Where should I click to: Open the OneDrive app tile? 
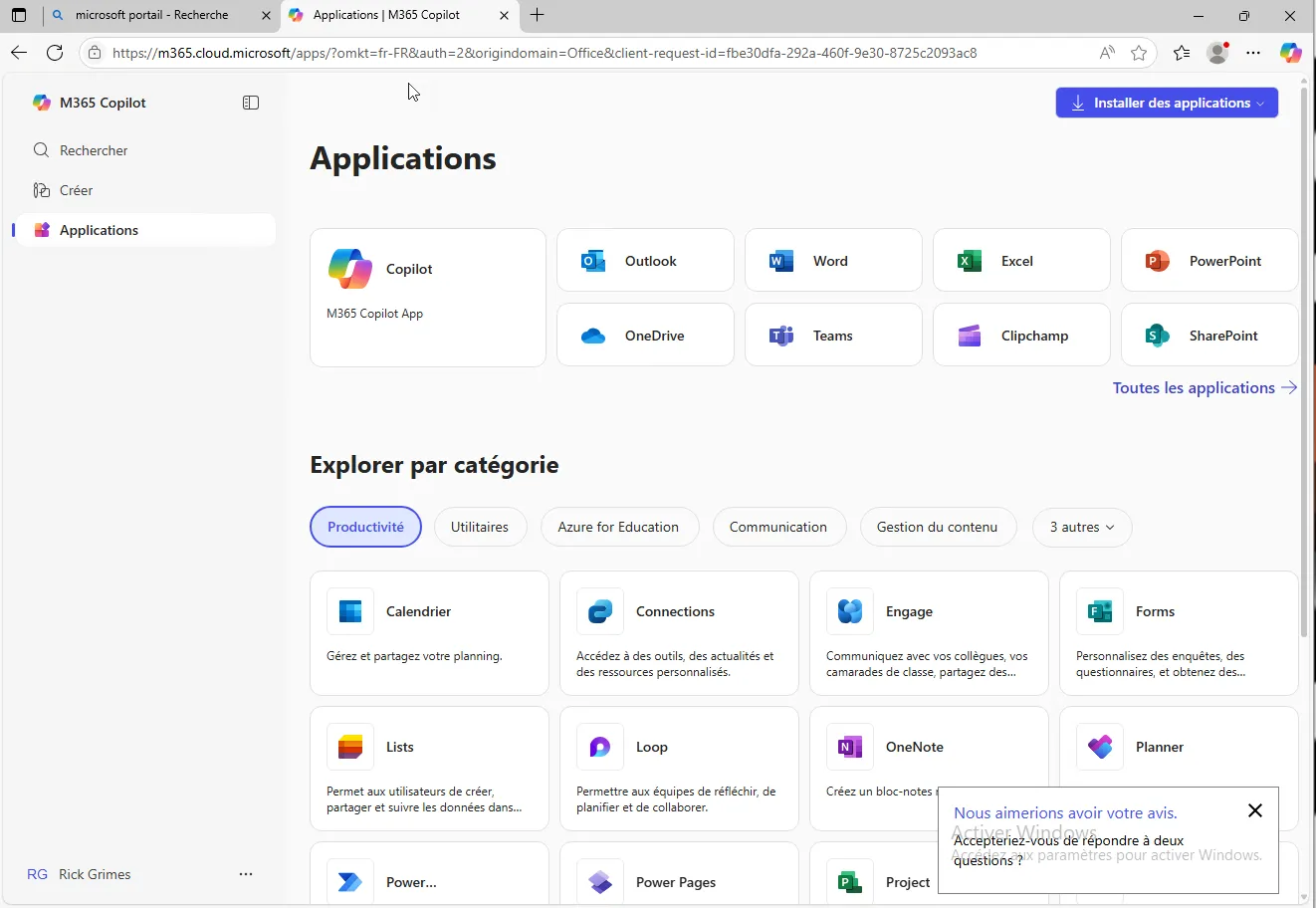tap(645, 336)
